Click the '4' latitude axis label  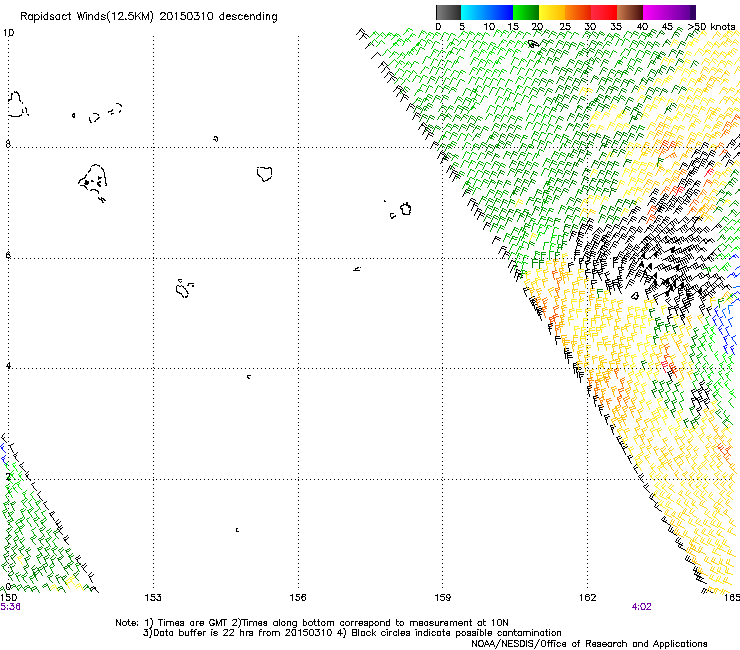pos(8,365)
